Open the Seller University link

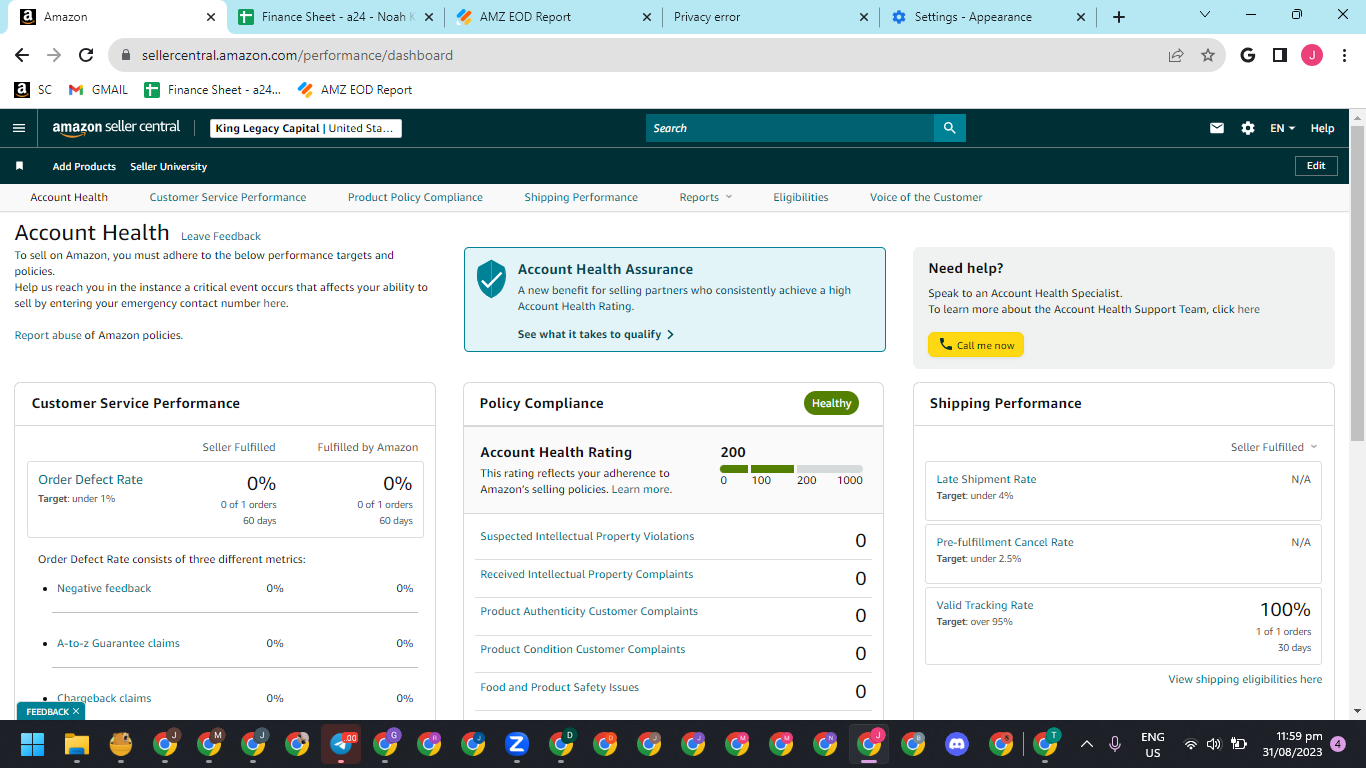[168, 166]
